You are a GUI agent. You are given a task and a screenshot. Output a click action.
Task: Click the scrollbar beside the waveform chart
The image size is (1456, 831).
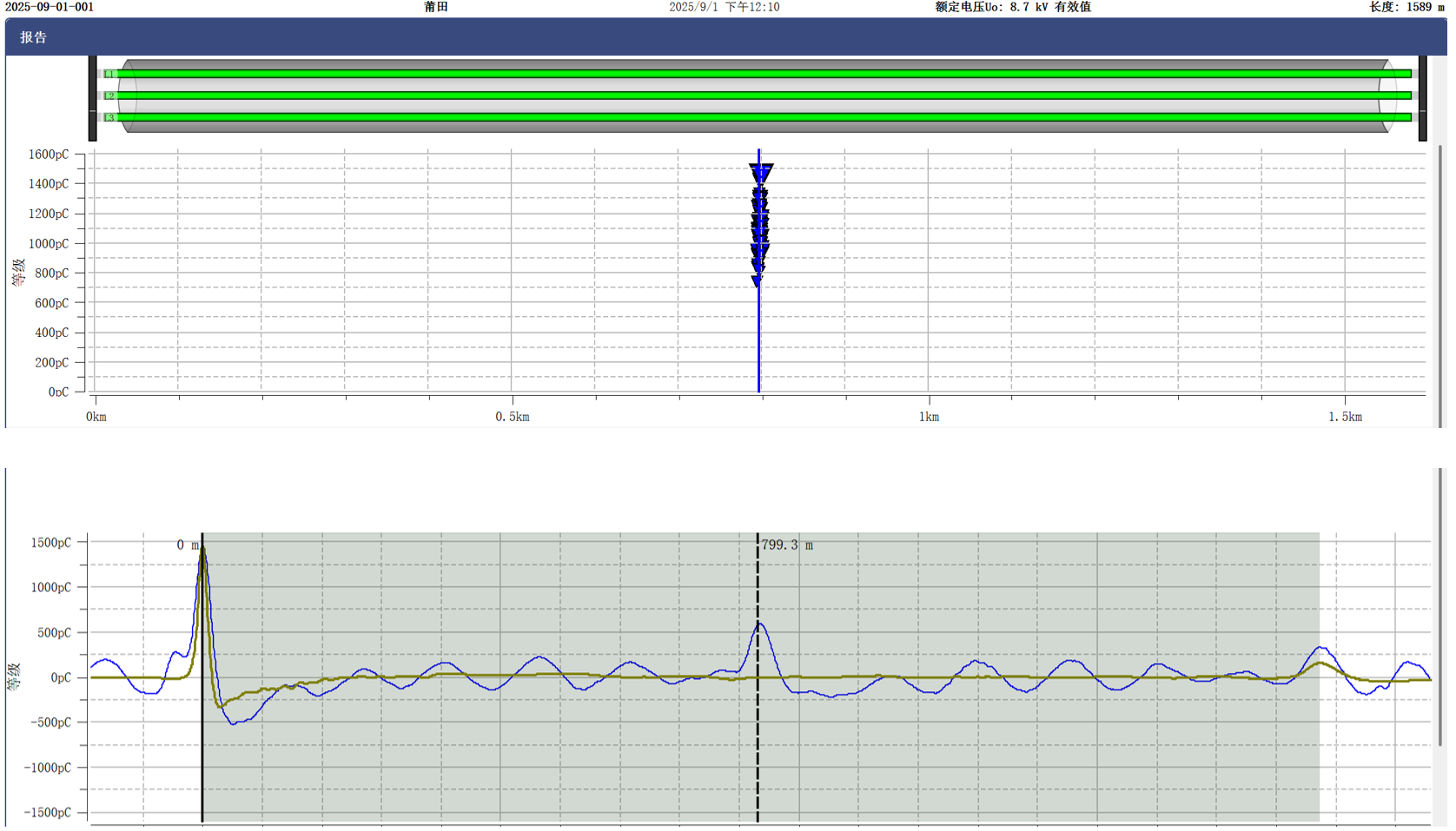[1439, 608]
